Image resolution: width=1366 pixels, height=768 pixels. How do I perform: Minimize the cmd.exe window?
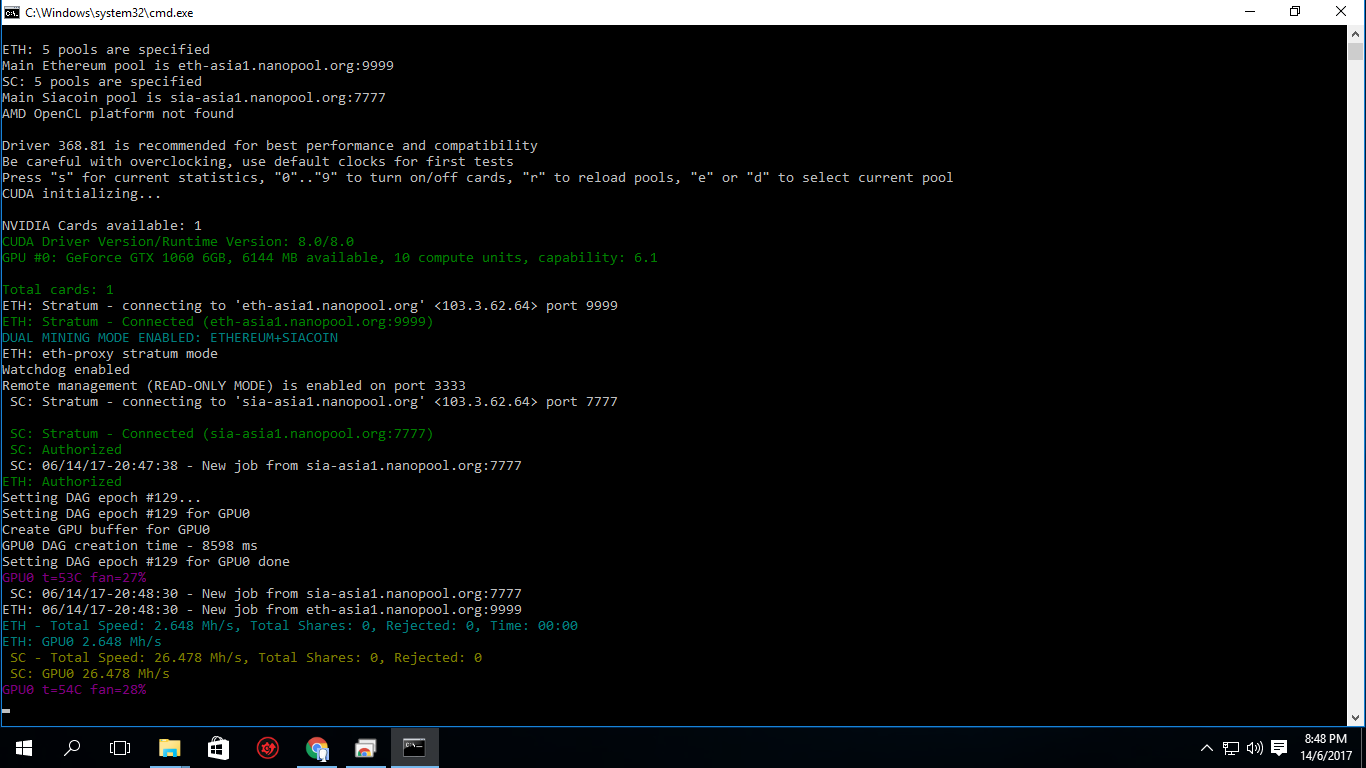coord(1250,12)
